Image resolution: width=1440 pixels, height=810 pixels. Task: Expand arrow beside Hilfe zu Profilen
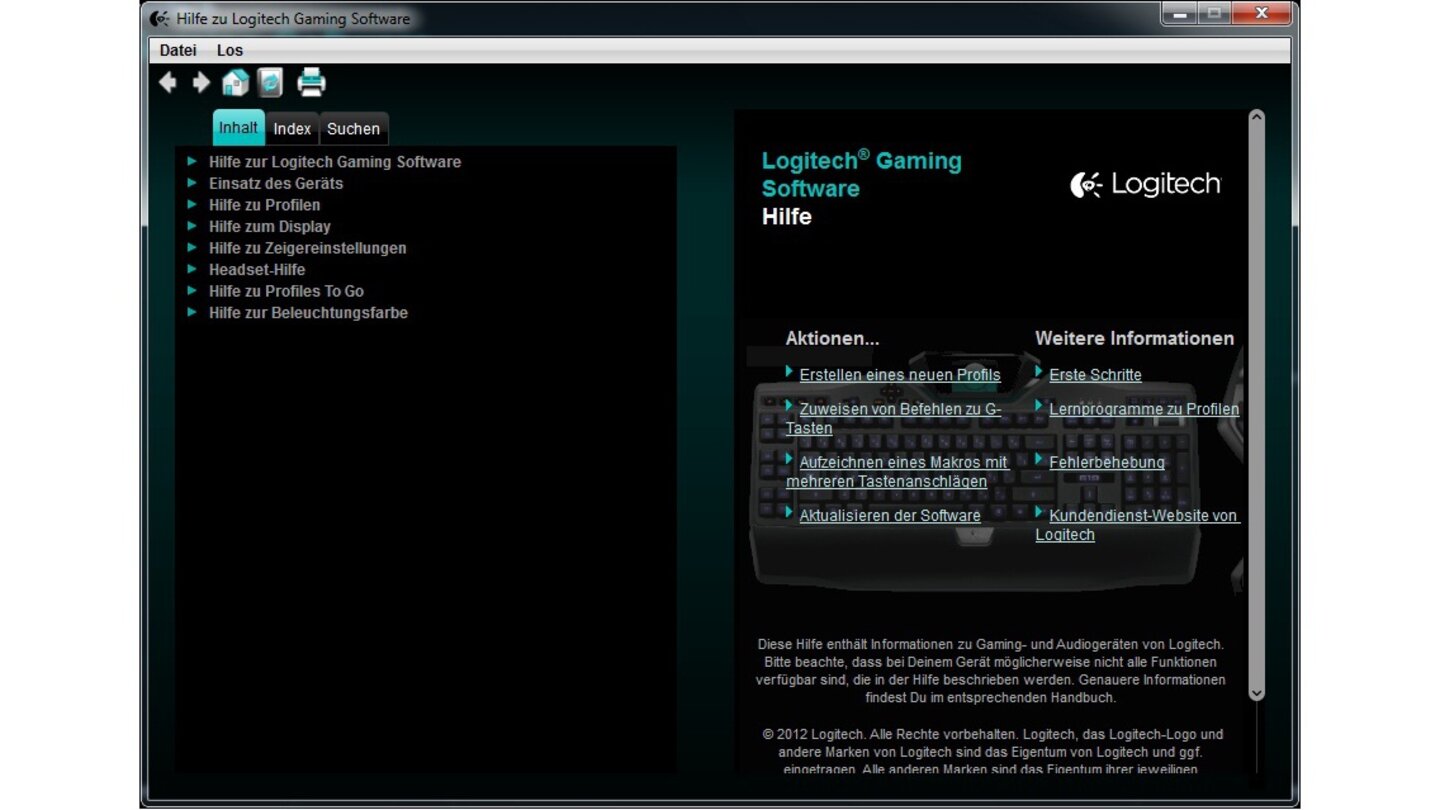192,204
